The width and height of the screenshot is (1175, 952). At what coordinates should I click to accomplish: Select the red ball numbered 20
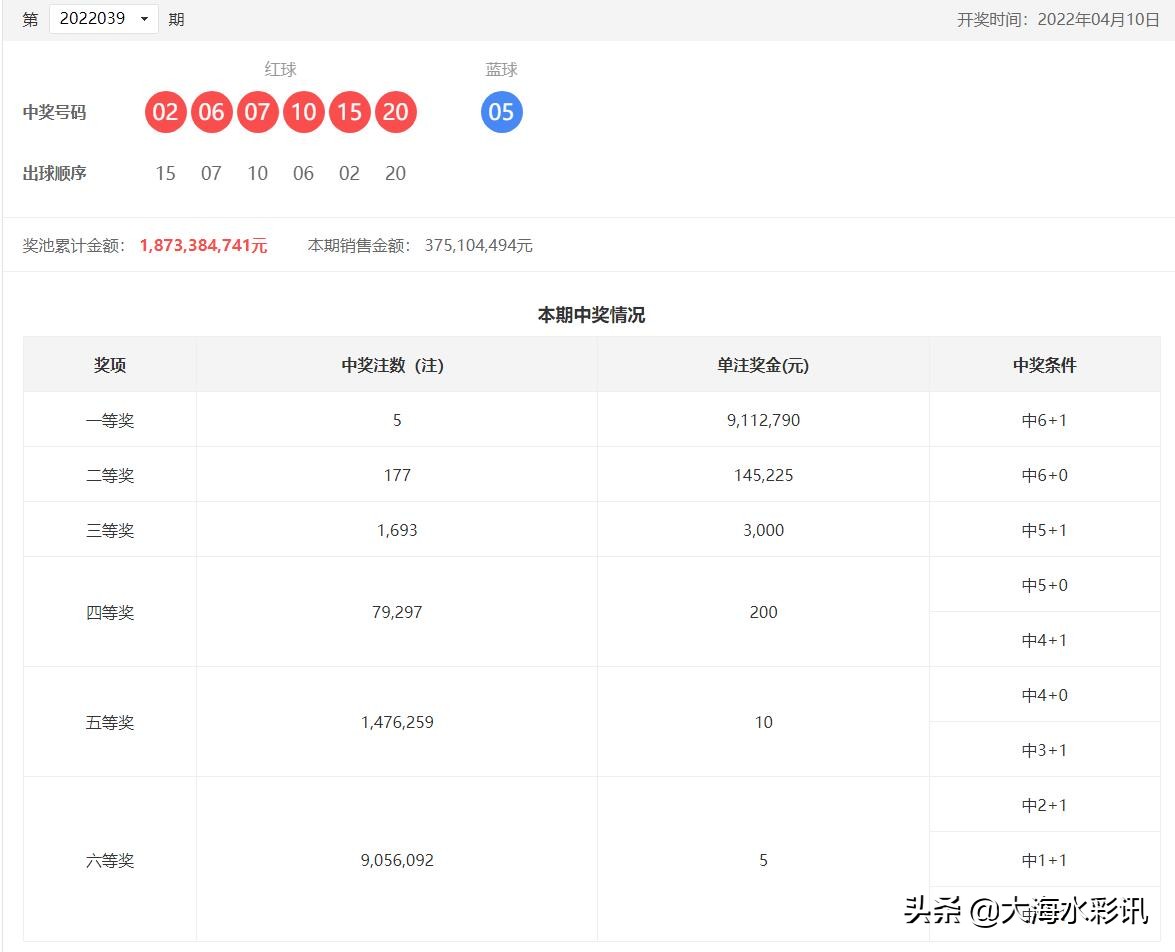[x=395, y=112]
